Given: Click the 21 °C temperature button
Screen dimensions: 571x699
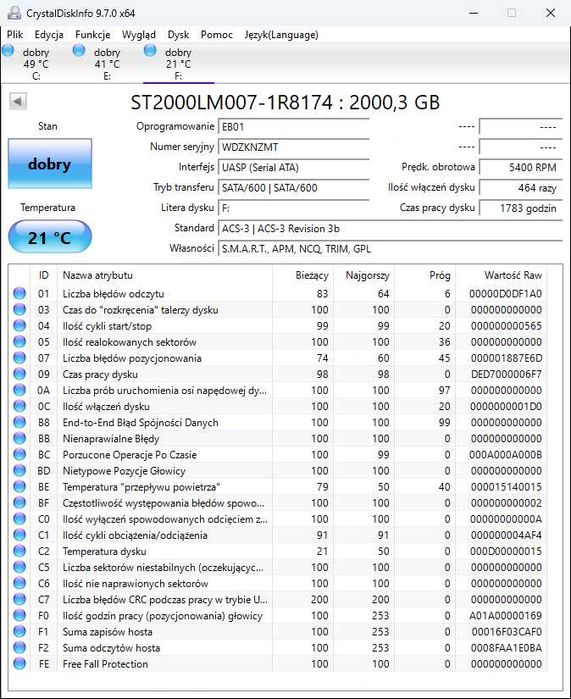Looking at the screenshot, I should (50, 237).
